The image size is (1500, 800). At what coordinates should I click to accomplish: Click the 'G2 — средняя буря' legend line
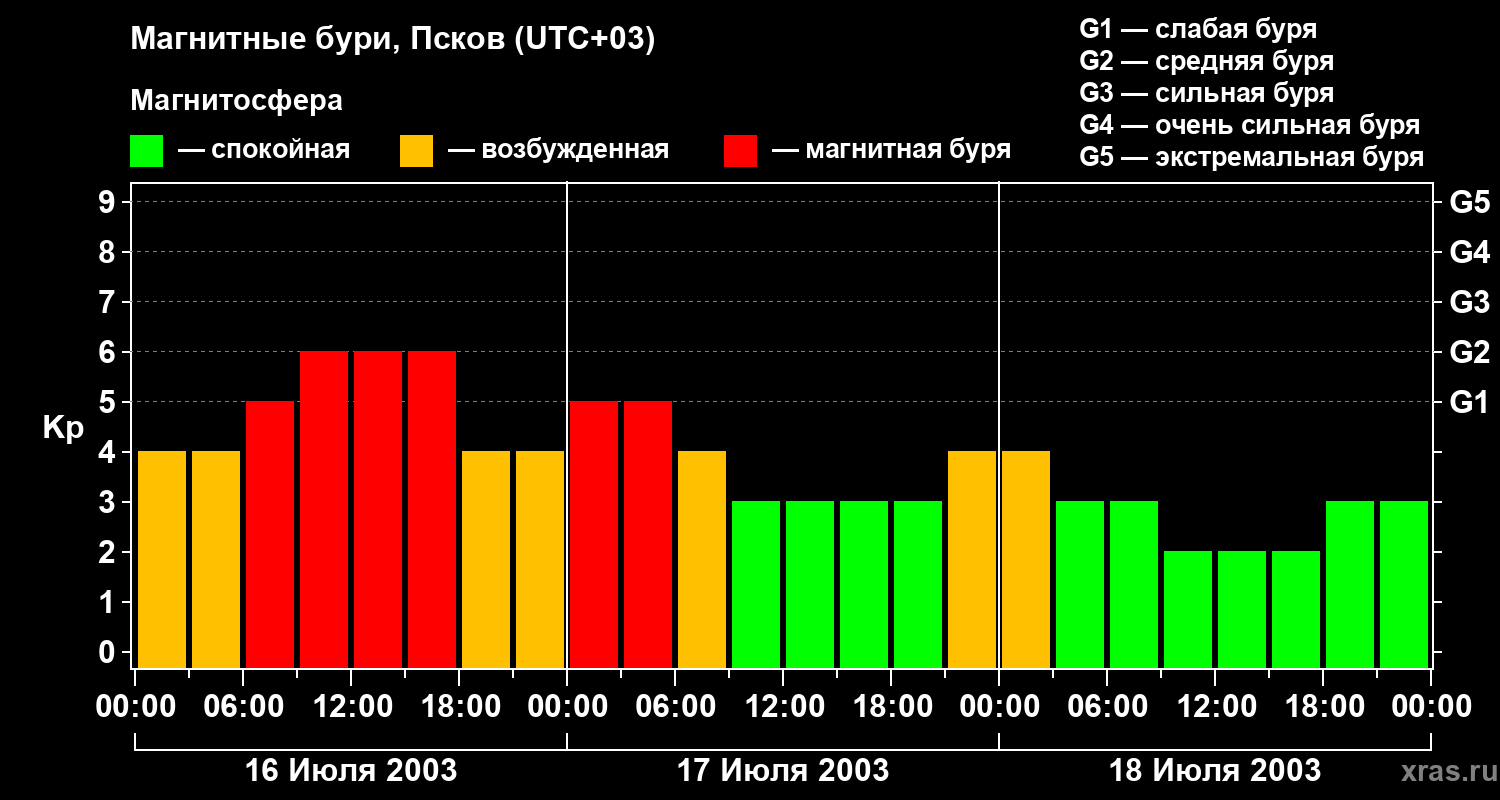(1206, 61)
